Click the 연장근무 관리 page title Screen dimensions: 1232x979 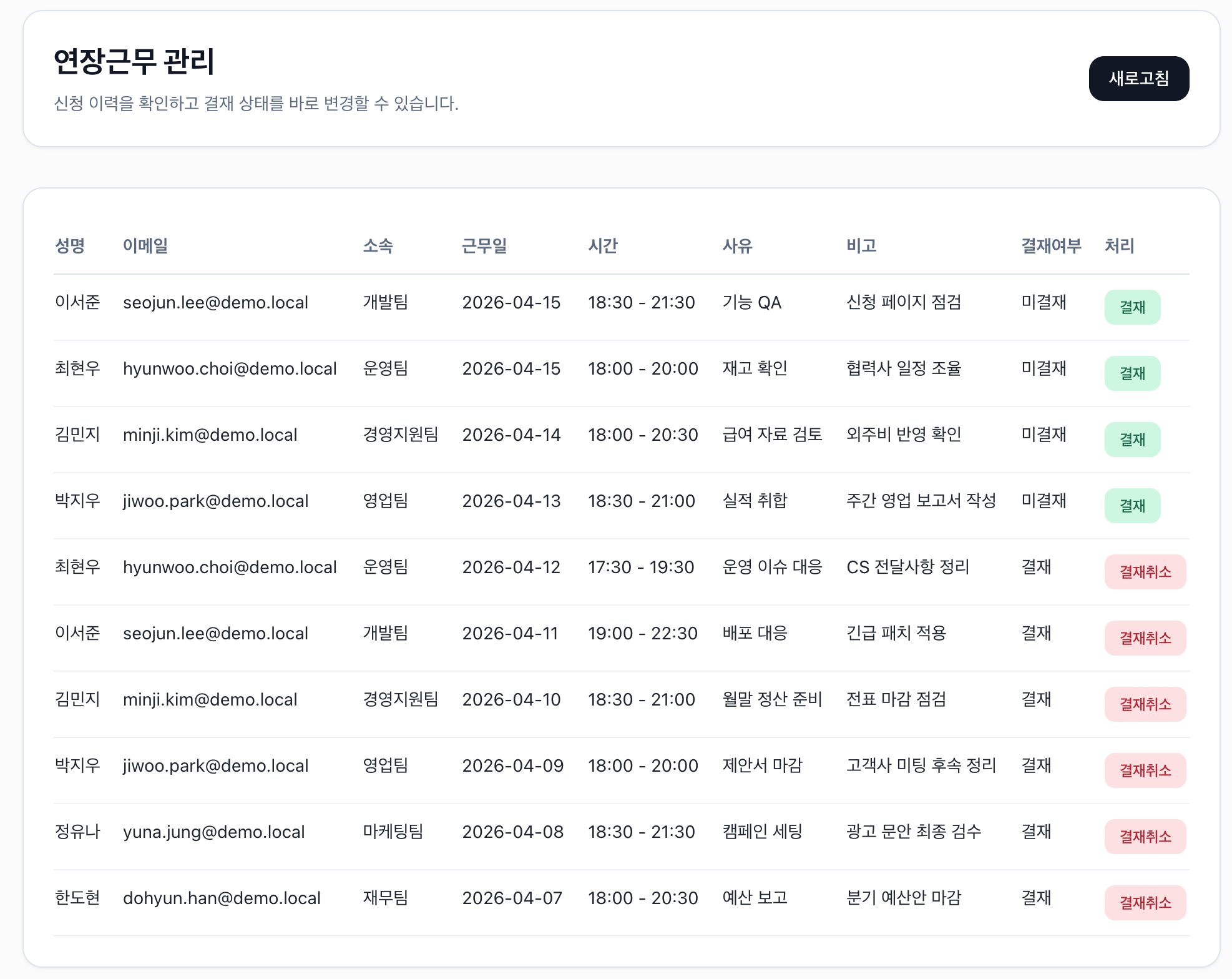[134, 62]
